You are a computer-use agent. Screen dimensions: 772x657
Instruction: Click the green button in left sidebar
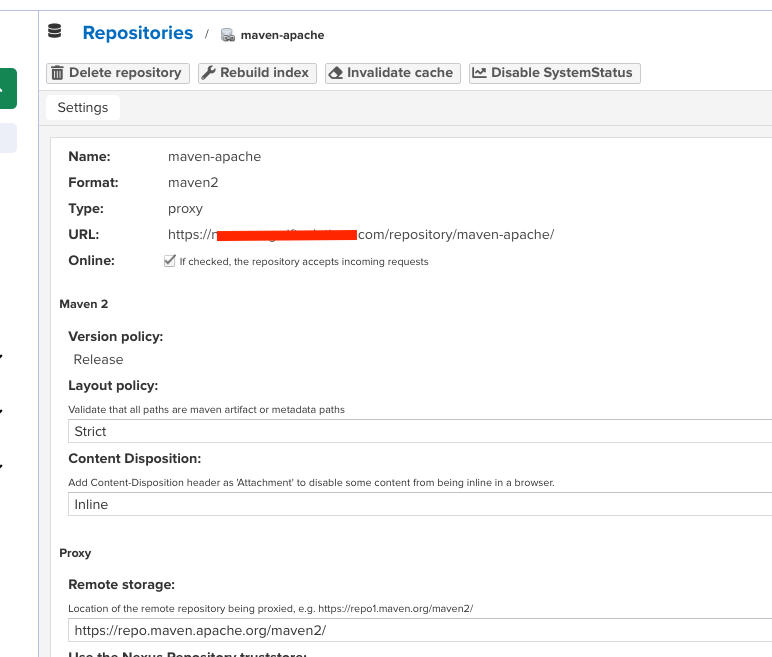tap(7, 88)
